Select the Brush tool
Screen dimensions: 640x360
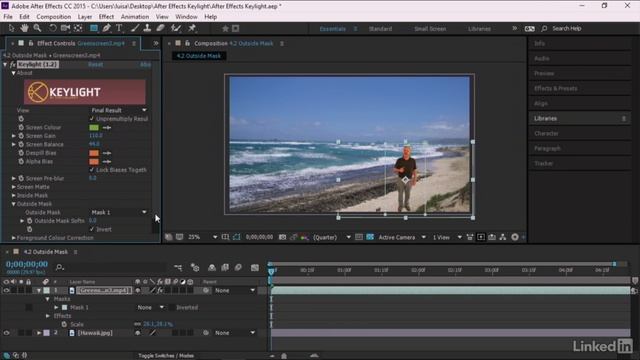point(135,28)
